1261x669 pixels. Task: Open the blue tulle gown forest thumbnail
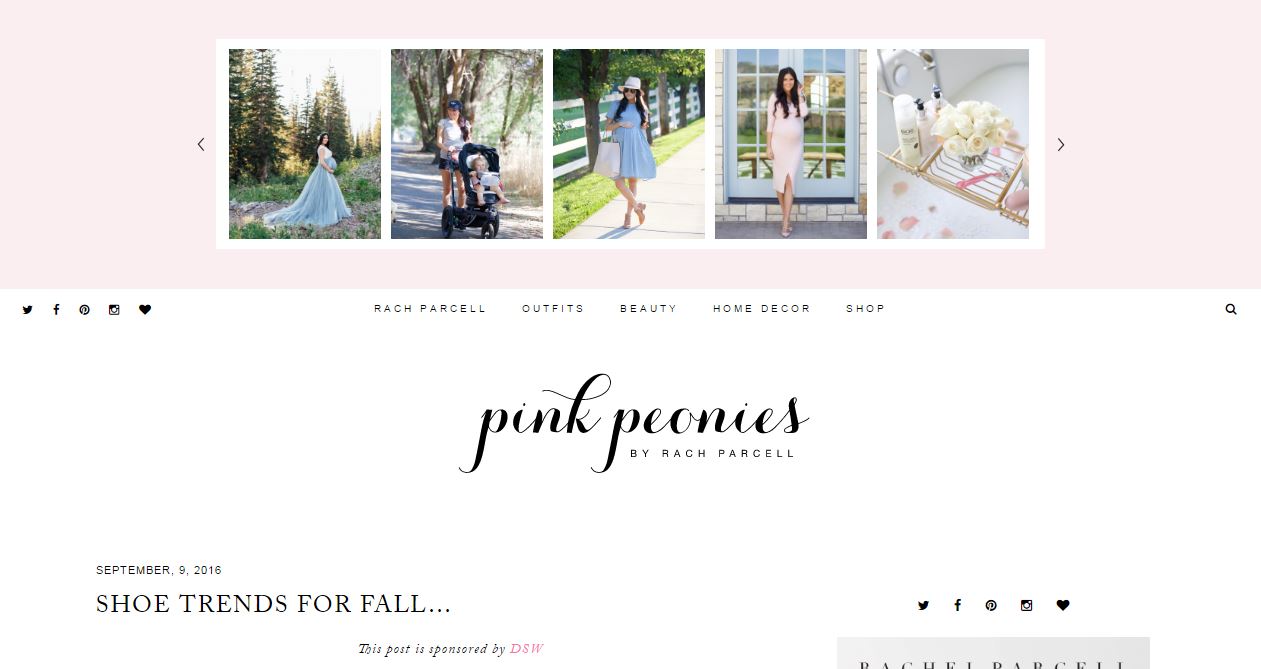[305, 144]
